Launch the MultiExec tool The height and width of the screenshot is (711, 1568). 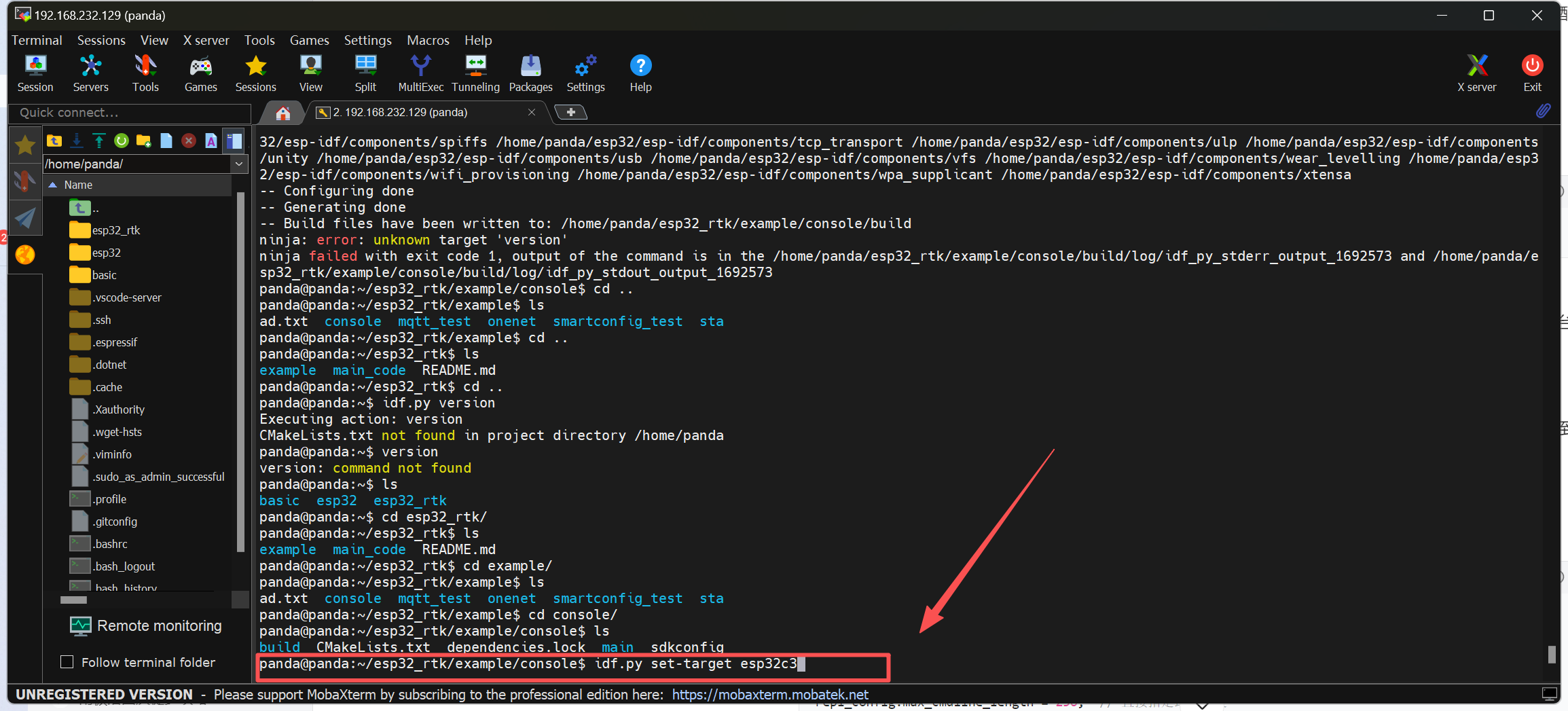420,73
